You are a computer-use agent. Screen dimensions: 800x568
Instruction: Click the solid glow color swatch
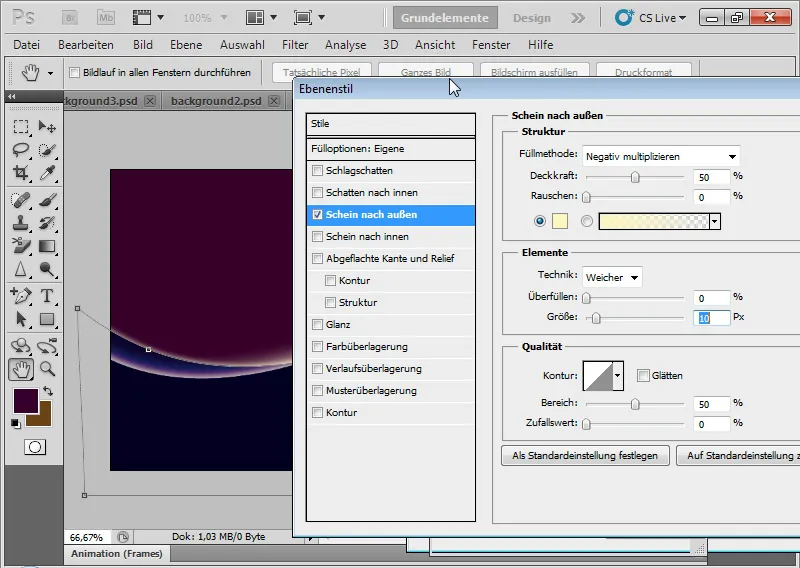click(x=560, y=221)
